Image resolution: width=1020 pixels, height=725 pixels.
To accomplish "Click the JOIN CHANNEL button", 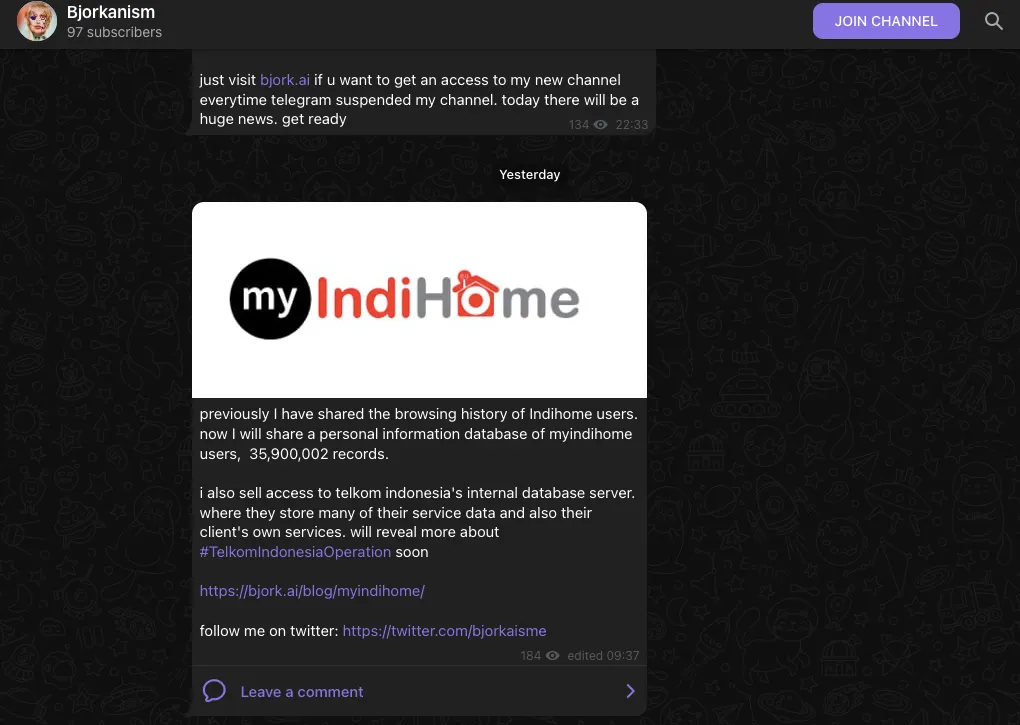I will 885,21.
